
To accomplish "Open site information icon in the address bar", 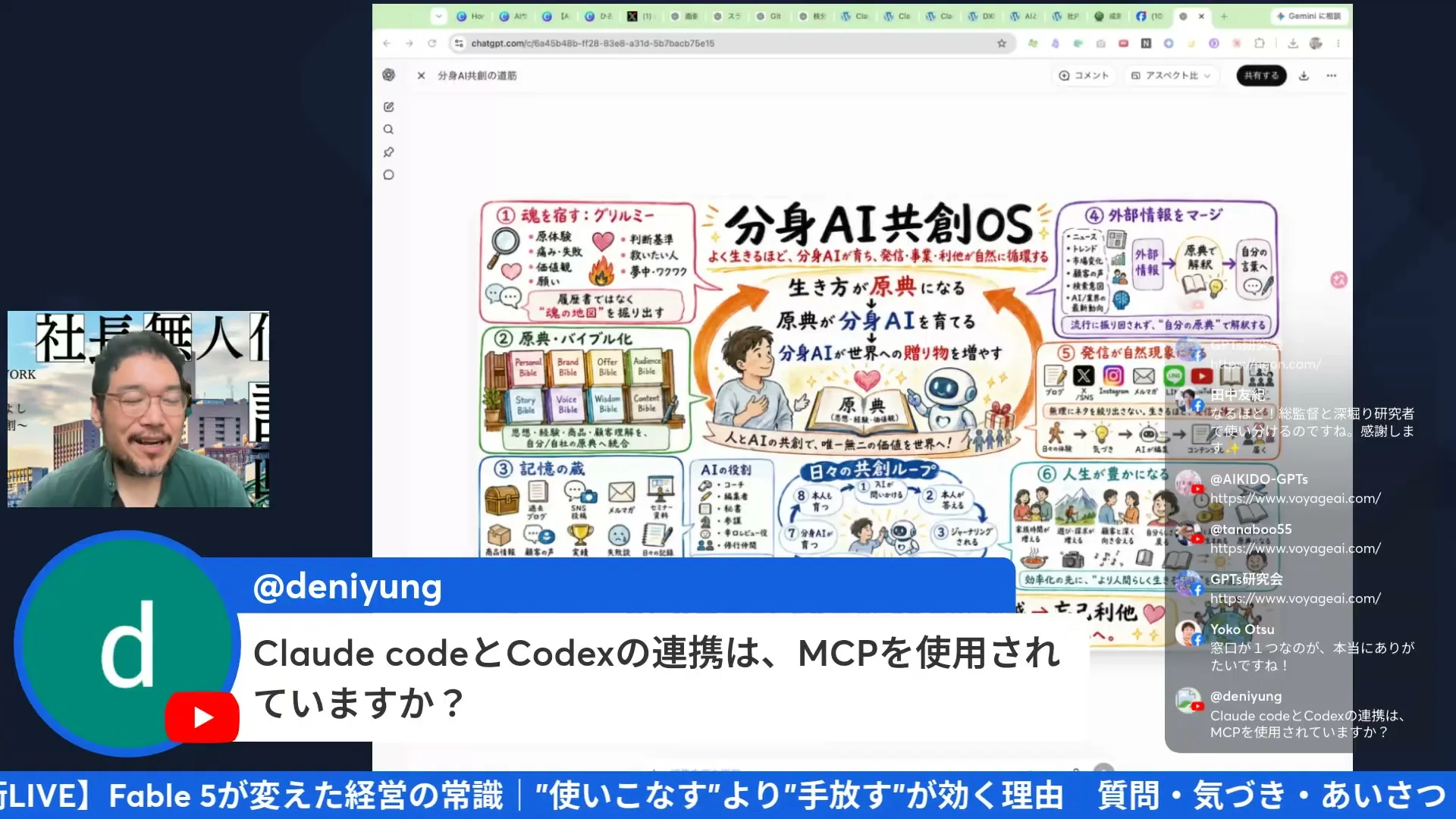I will tap(459, 43).
